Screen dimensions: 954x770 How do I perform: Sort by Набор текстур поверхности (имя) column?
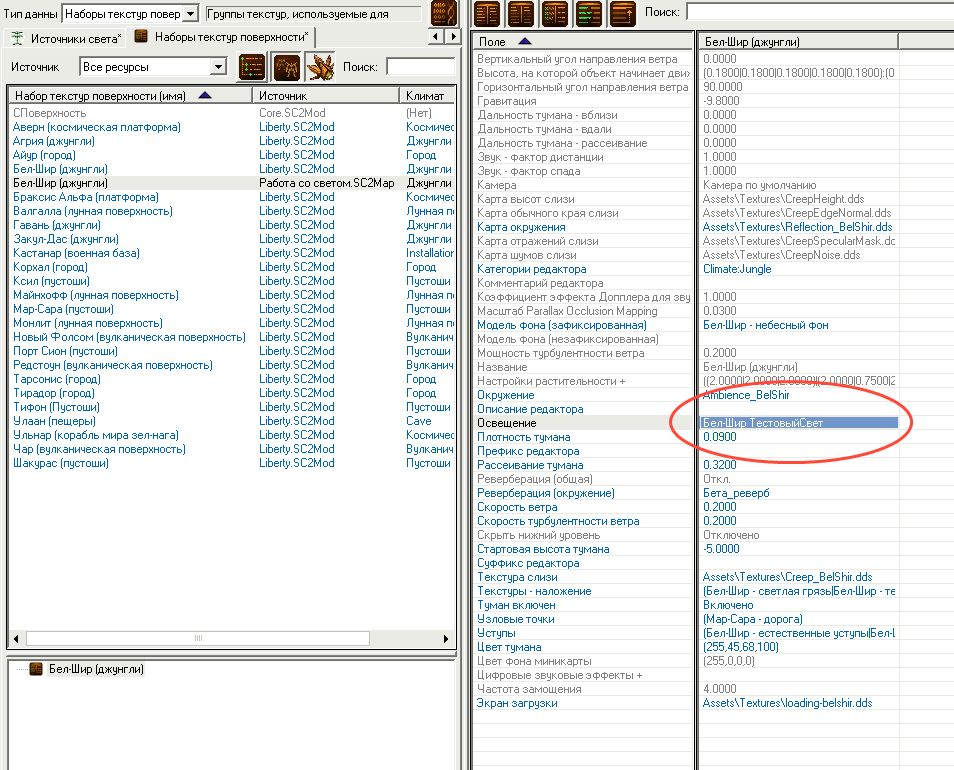click(130, 95)
